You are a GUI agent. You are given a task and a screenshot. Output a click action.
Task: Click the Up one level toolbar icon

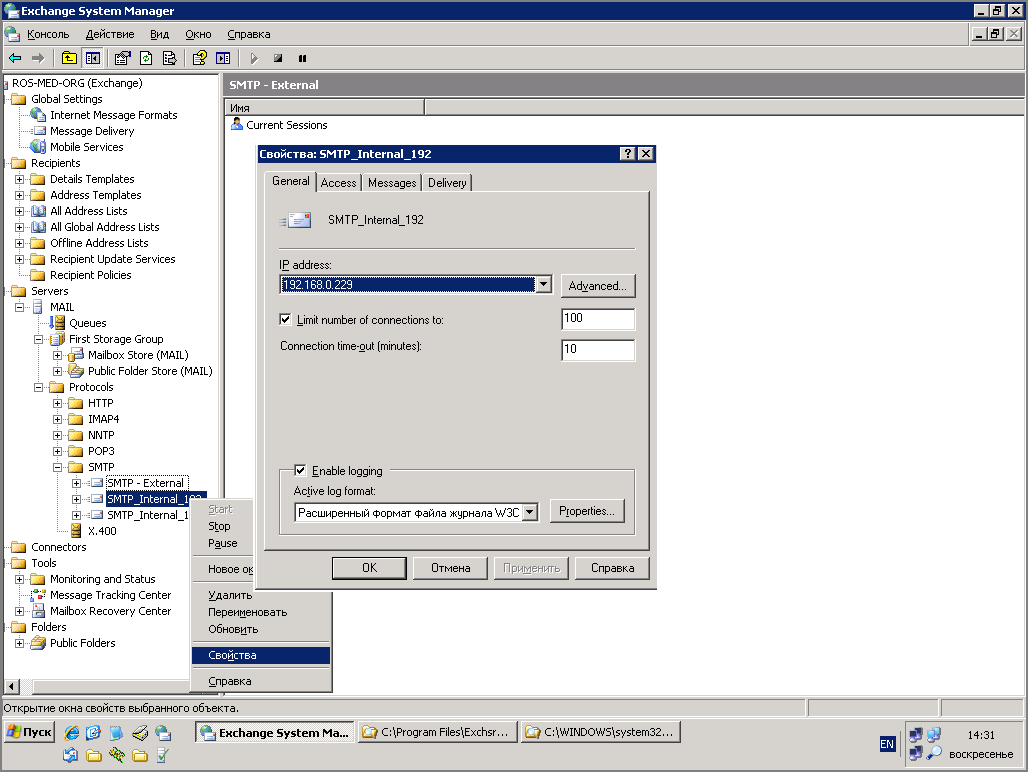coord(69,58)
